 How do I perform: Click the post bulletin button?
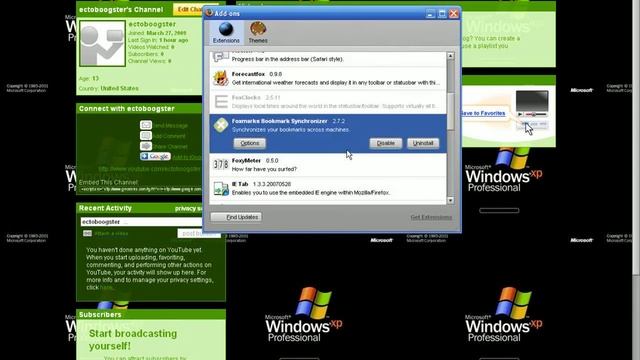[198, 233]
